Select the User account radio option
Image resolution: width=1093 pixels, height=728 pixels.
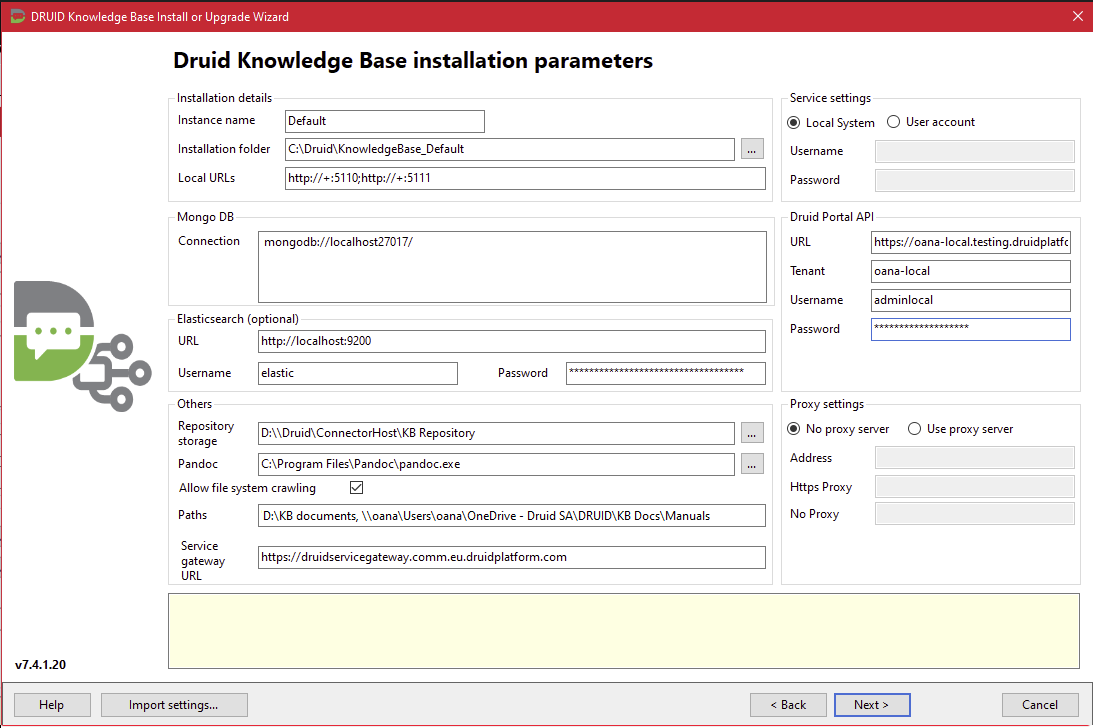click(x=894, y=122)
